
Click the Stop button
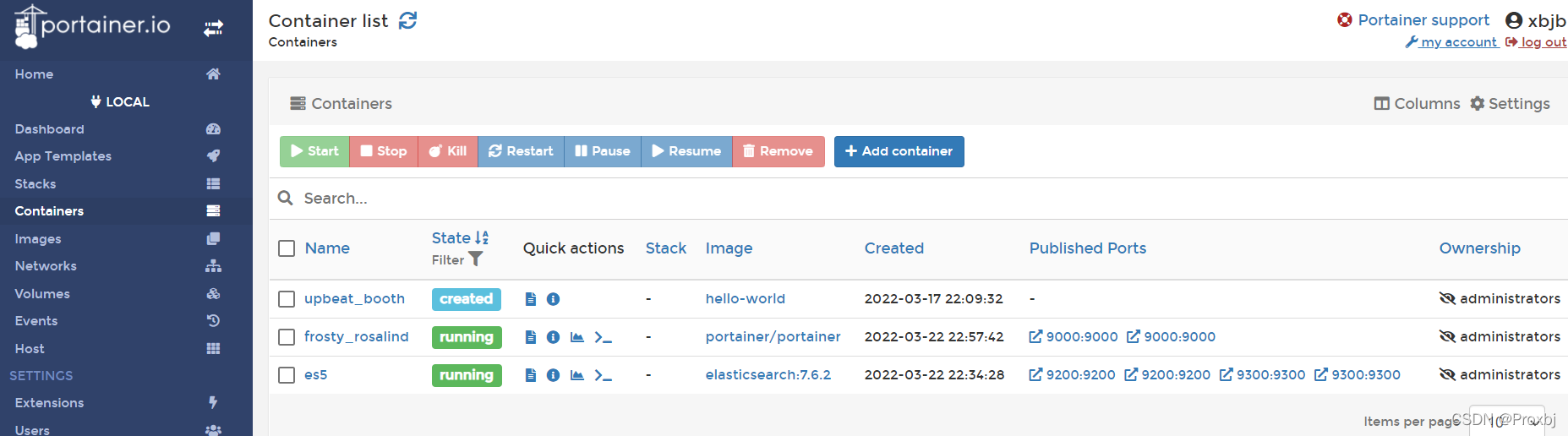384,151
